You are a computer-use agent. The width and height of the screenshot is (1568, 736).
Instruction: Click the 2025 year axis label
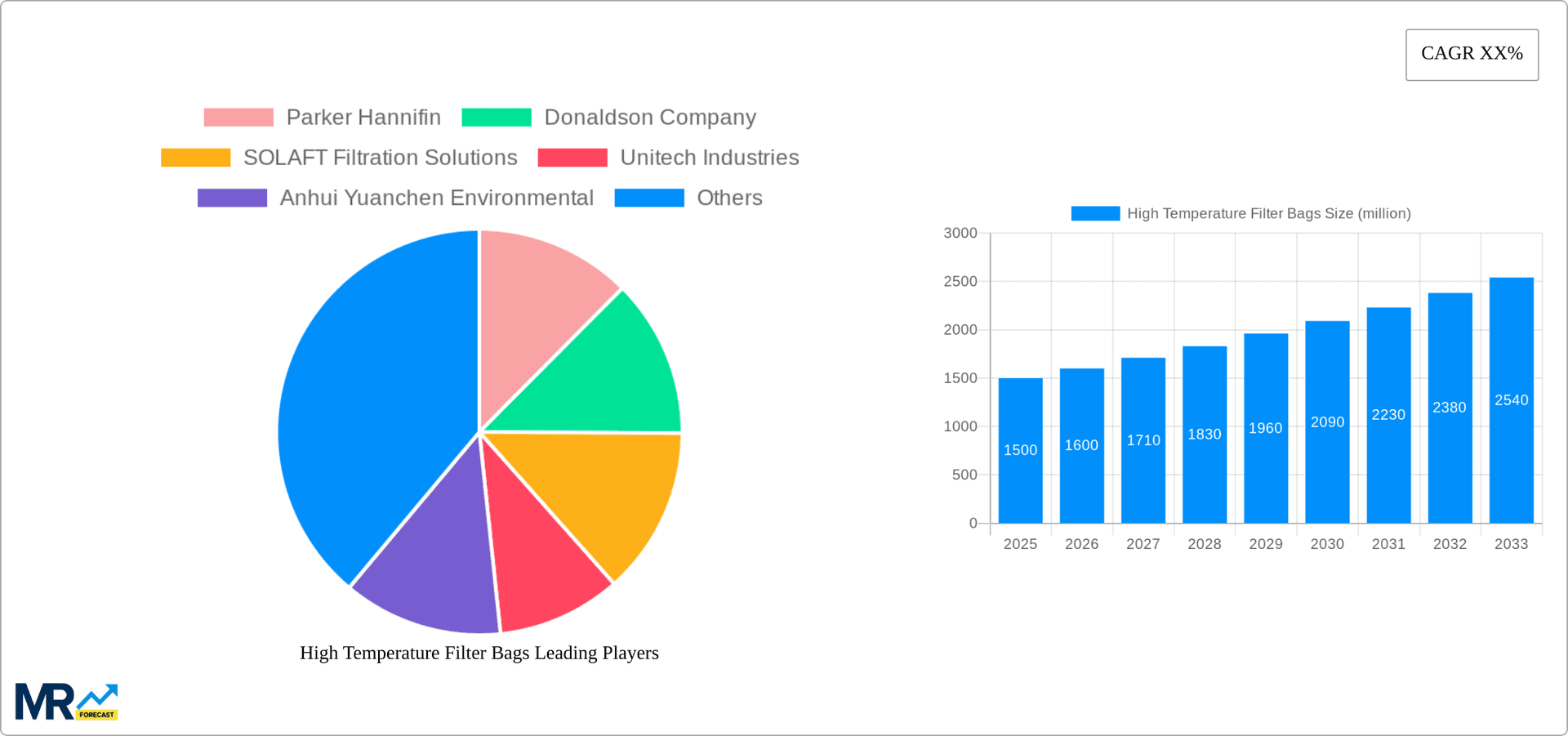(x=1020, y=544)
